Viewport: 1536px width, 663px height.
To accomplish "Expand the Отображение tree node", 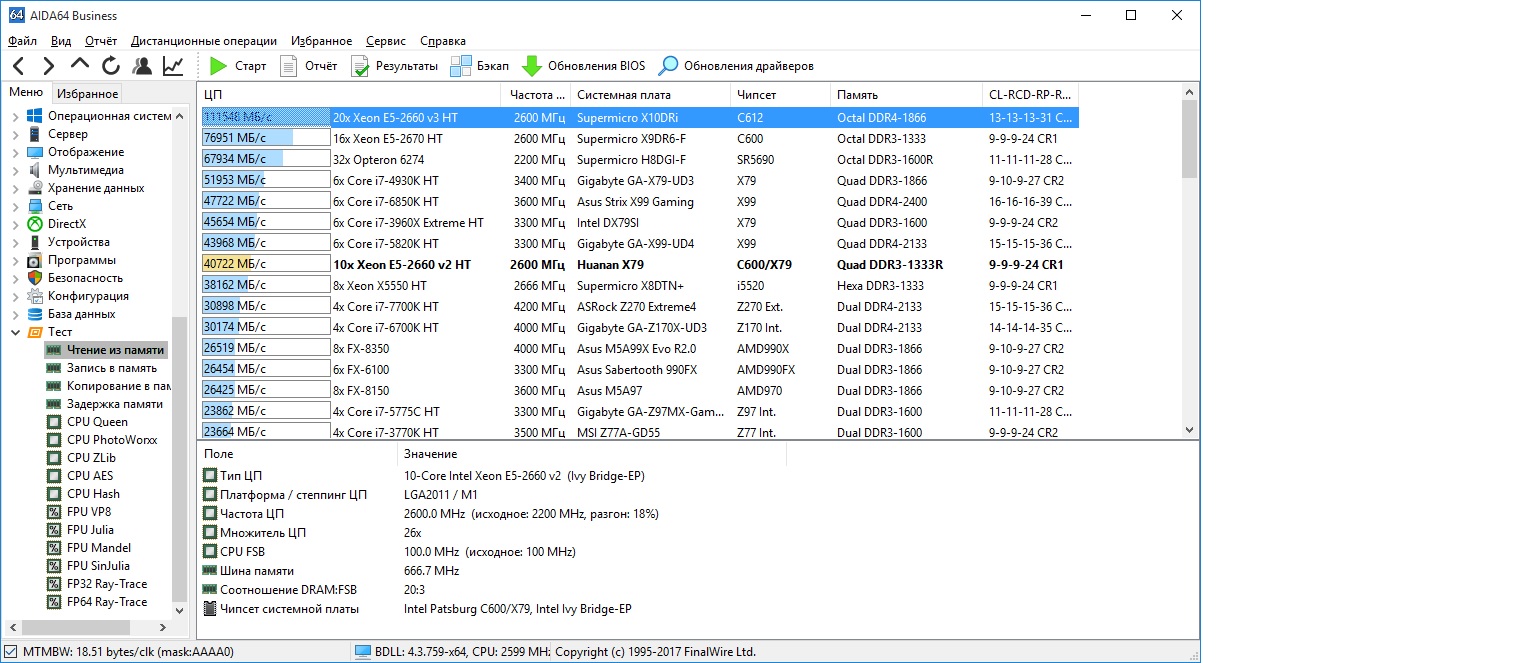I will 15,152.
